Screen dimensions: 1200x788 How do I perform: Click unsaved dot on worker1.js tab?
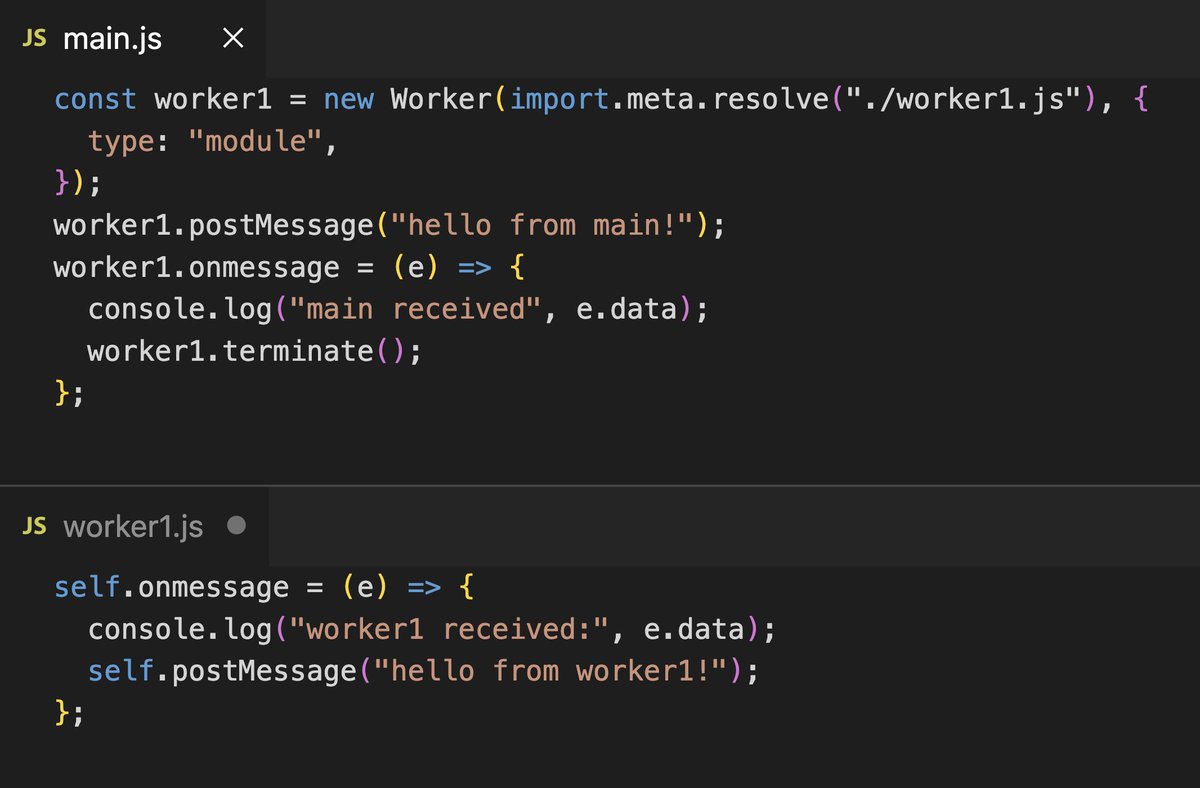[236, 525]
